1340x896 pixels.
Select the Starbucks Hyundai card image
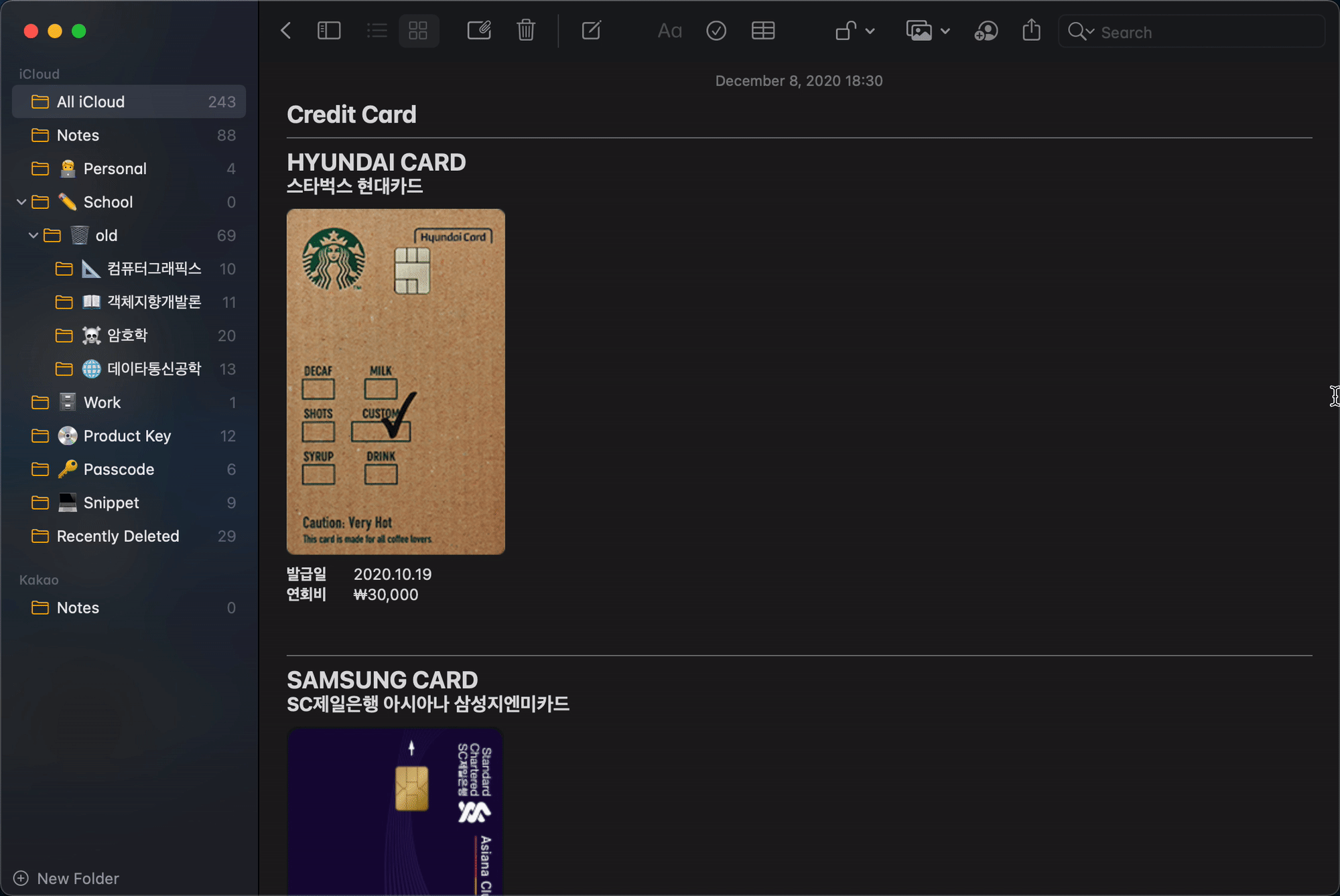pos(395,381)
